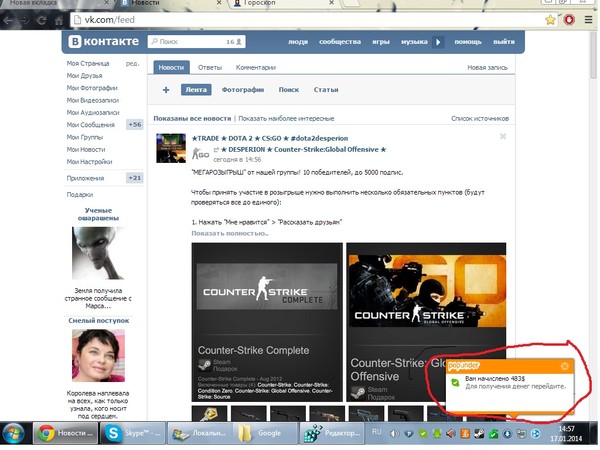The height and width of the screenshot is (450, 600).
Task: Click помощь in VK header
Action: click(468, 42)
